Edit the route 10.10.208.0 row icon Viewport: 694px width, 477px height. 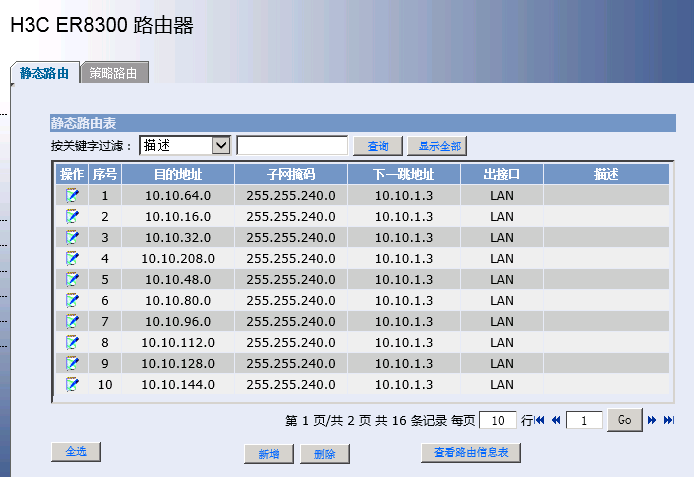coord(72,258)
